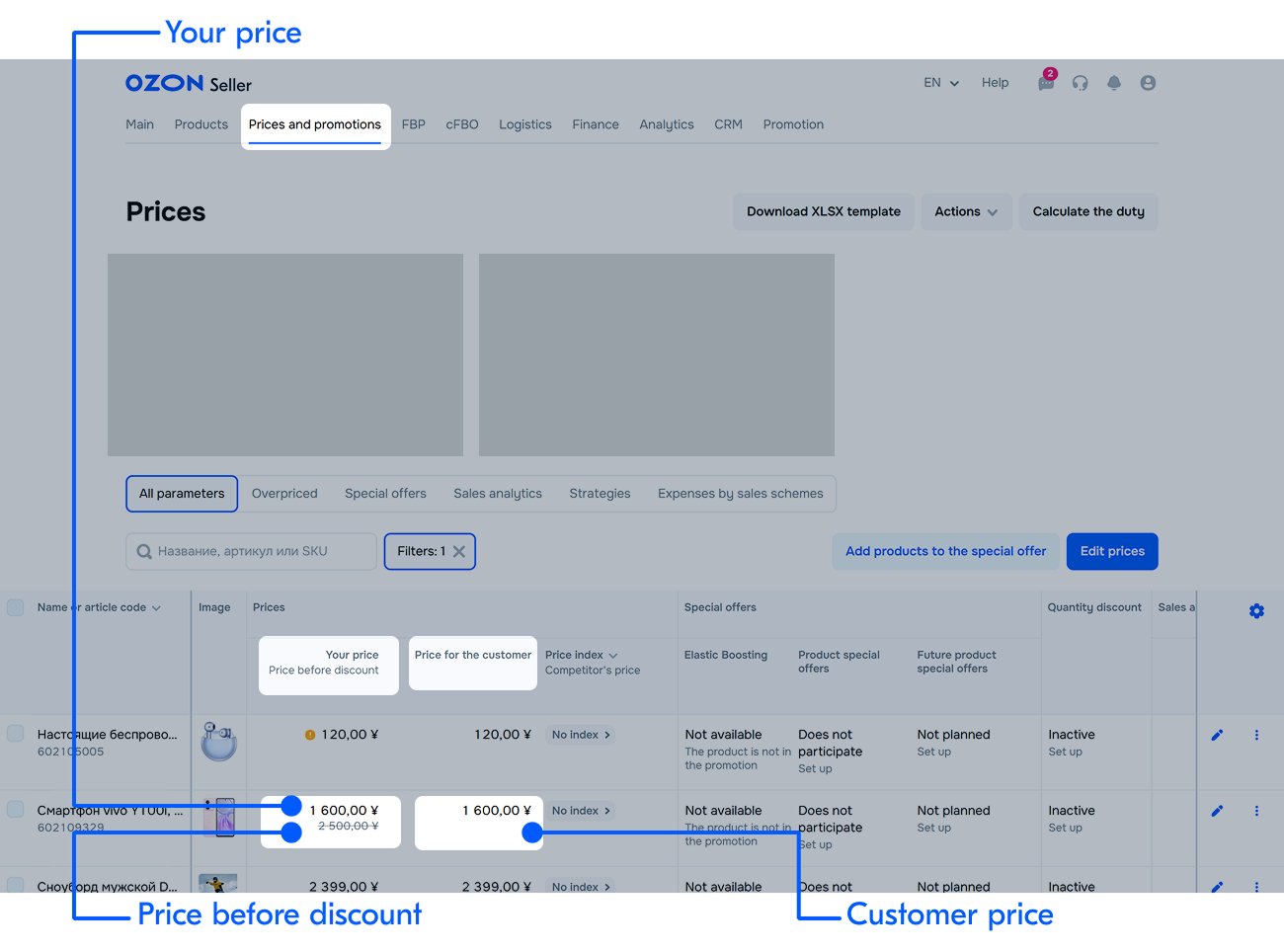Select the checkbox for Vivo smartphone row
The image size is (1284, 952).
pyautogui.click(x=16, y=810)
